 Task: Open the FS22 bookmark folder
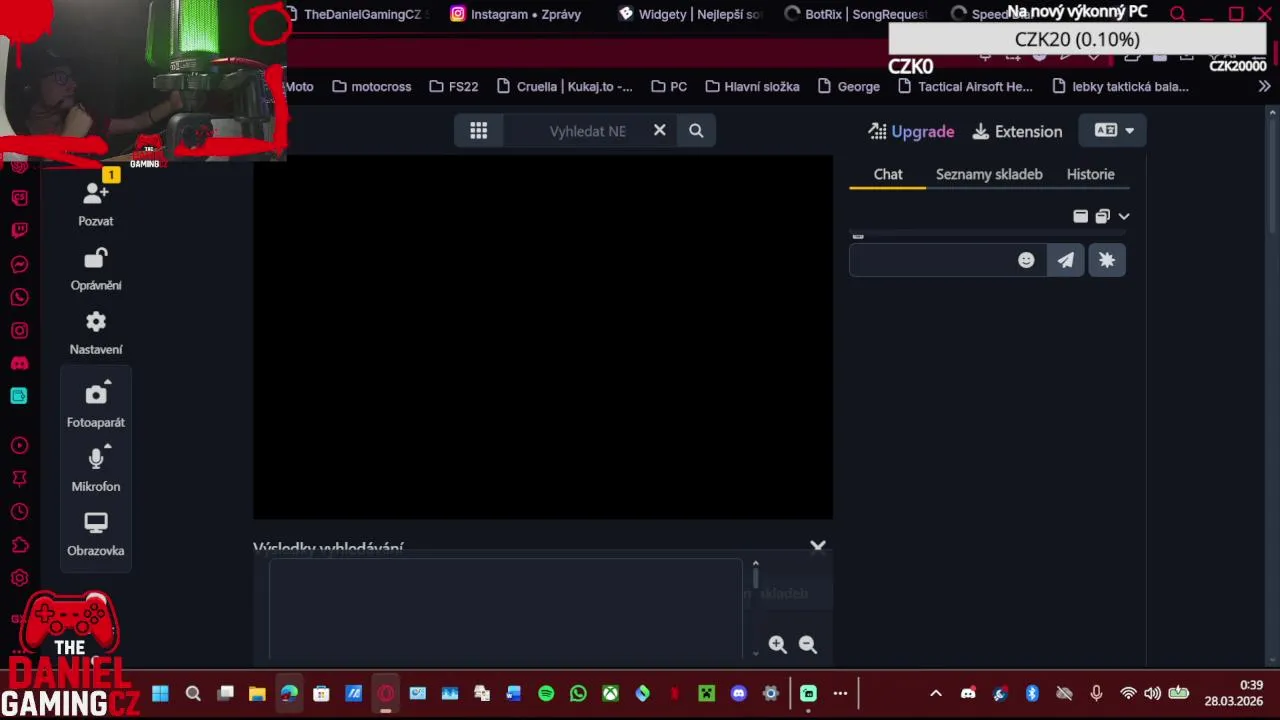click(x=453, y=86)
